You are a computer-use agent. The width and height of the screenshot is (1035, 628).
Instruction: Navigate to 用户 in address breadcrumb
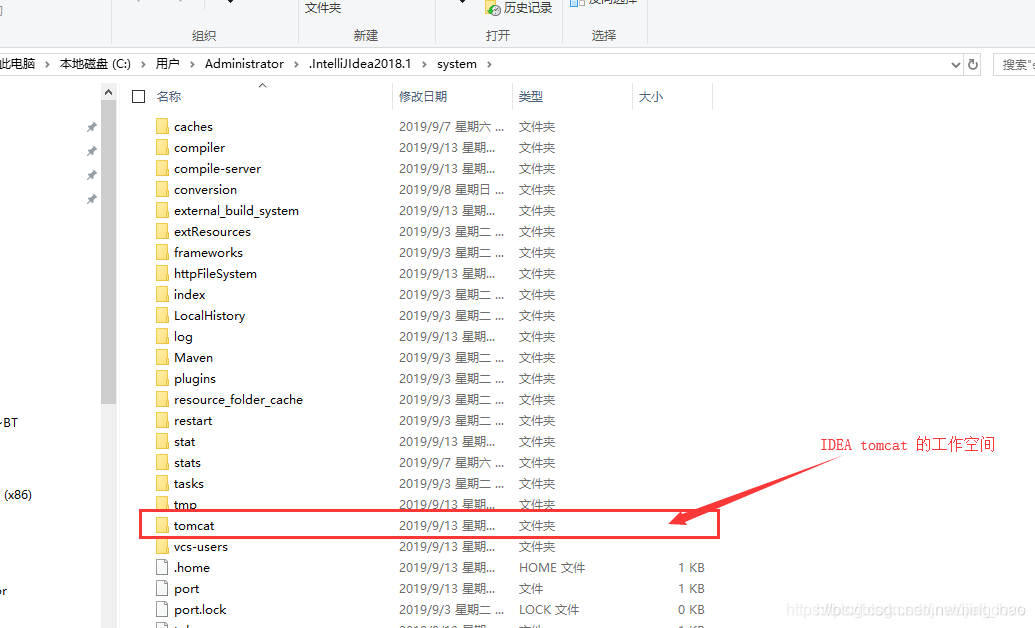tap(168, 64)
